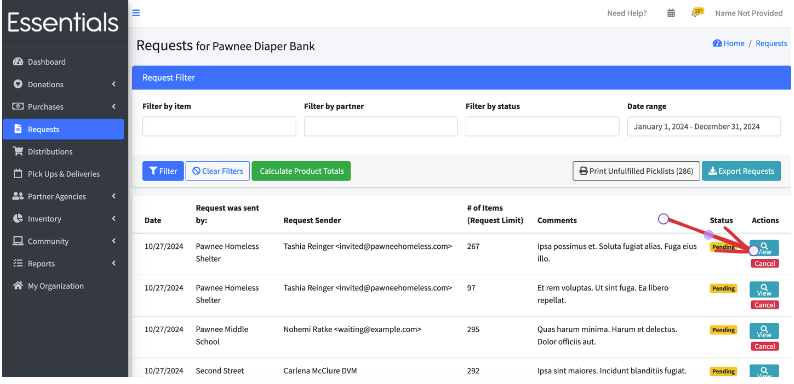794x384 pixels.
Task: Click the Second Street partner cell
Action: (x=220, y=371)
